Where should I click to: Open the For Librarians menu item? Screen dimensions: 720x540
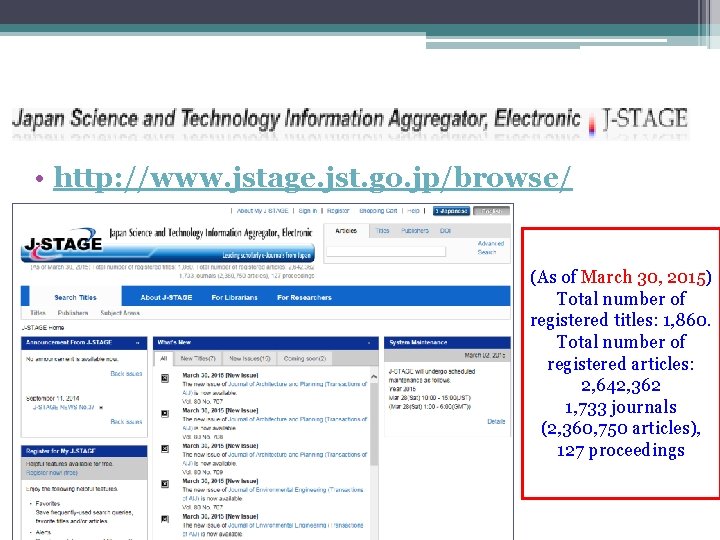point(234,298)
